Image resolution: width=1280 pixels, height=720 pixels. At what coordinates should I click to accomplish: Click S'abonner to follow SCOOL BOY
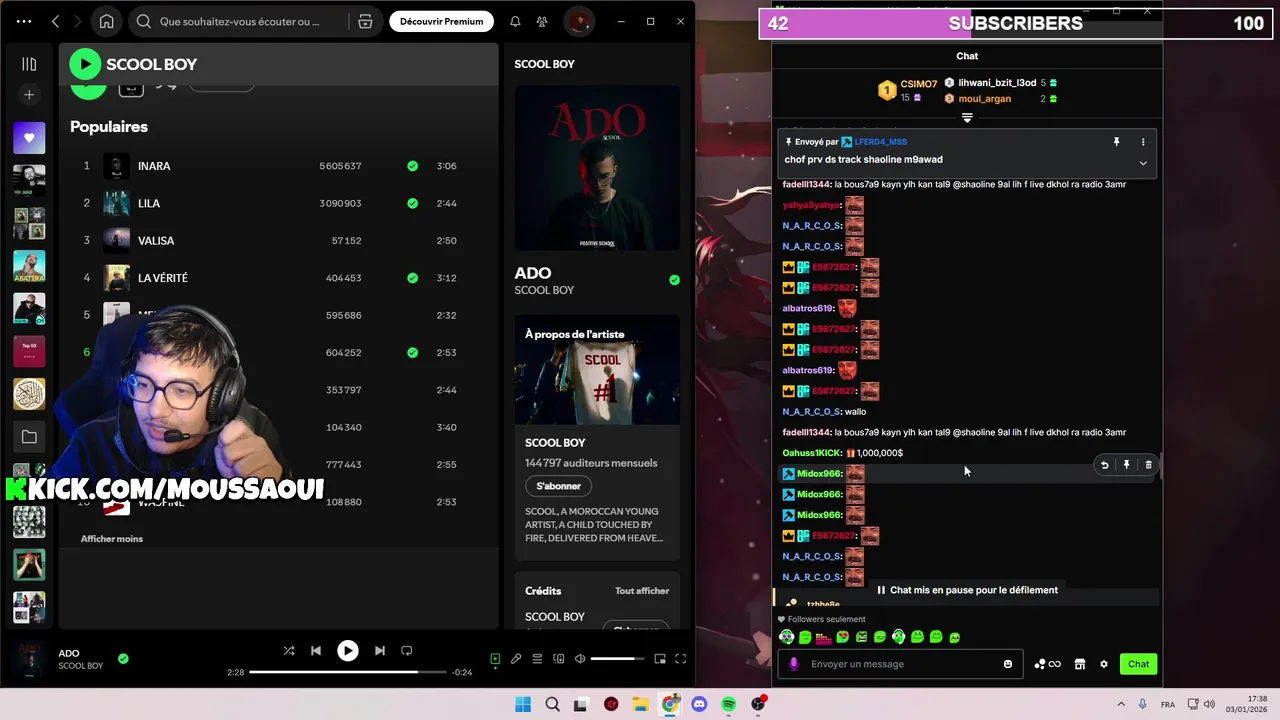click(x=558, y=486)
